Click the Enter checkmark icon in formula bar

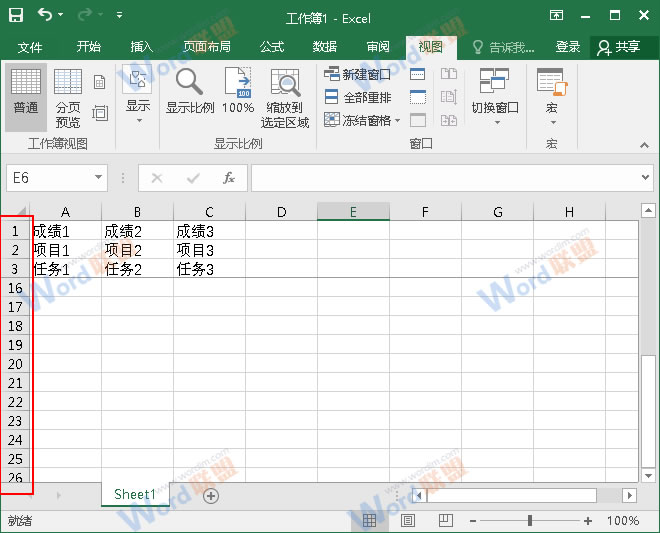[193, 179]
